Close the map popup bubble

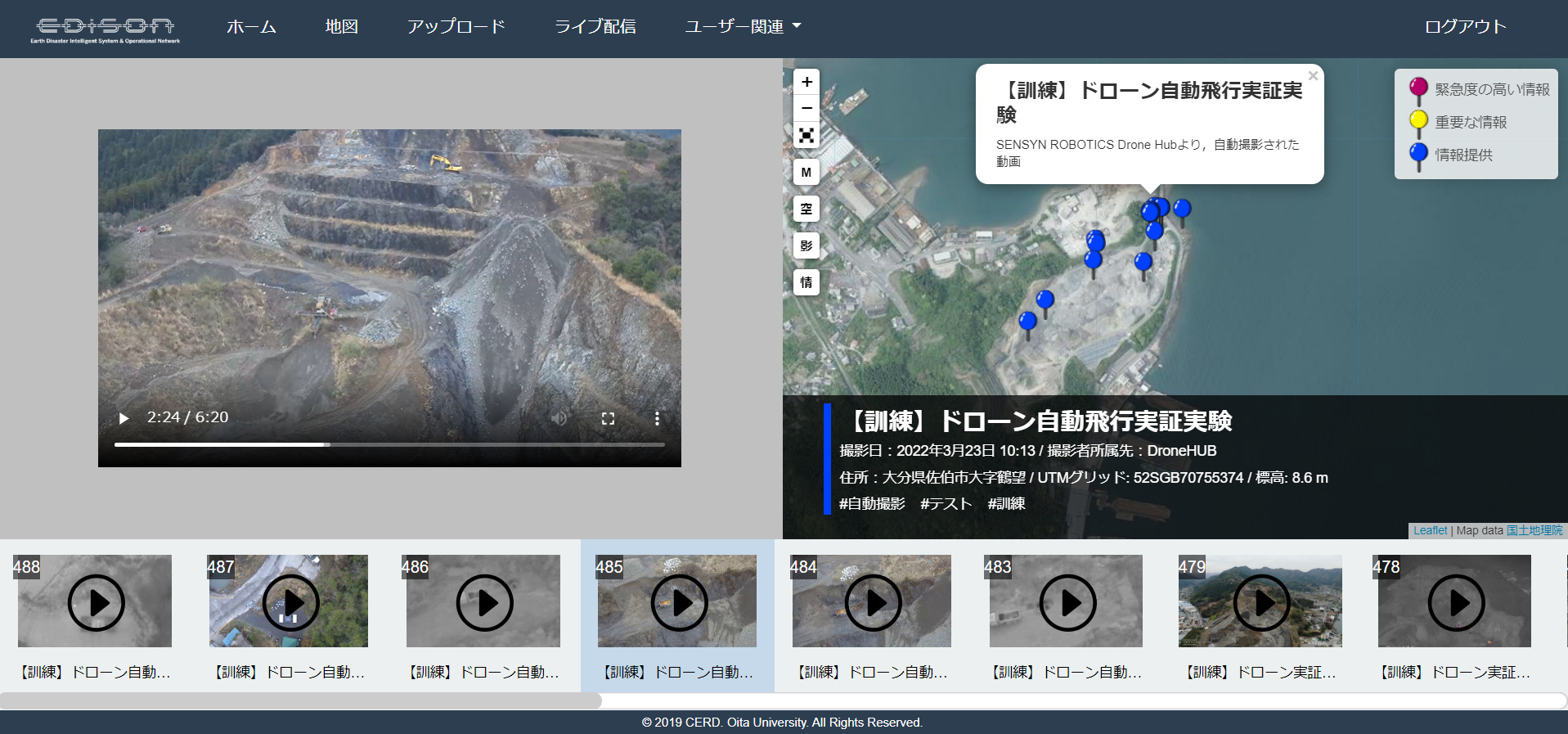click(x=1313, y=76)
